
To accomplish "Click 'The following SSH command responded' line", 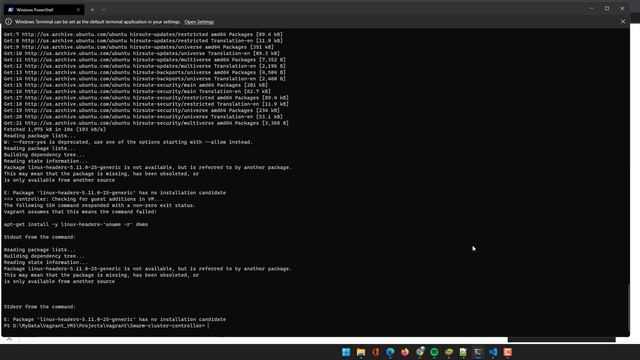I will 100,205.
